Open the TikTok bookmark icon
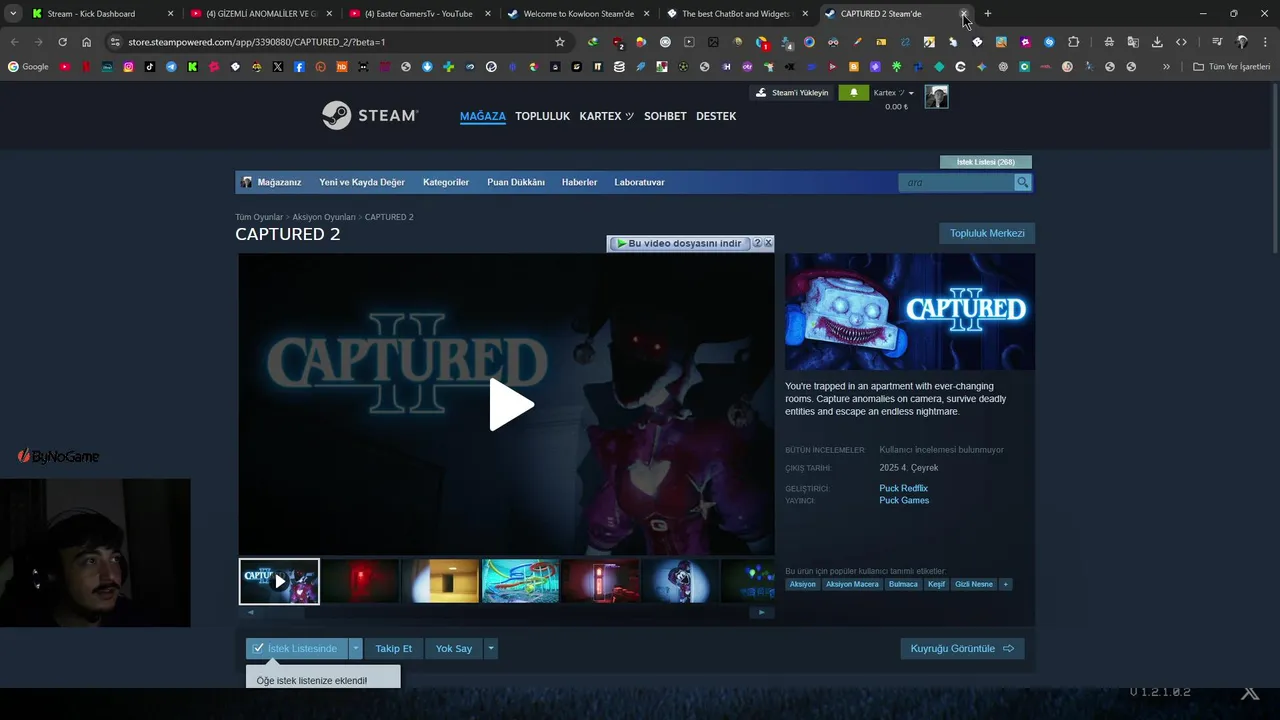1280x720 pixels. 150,67
